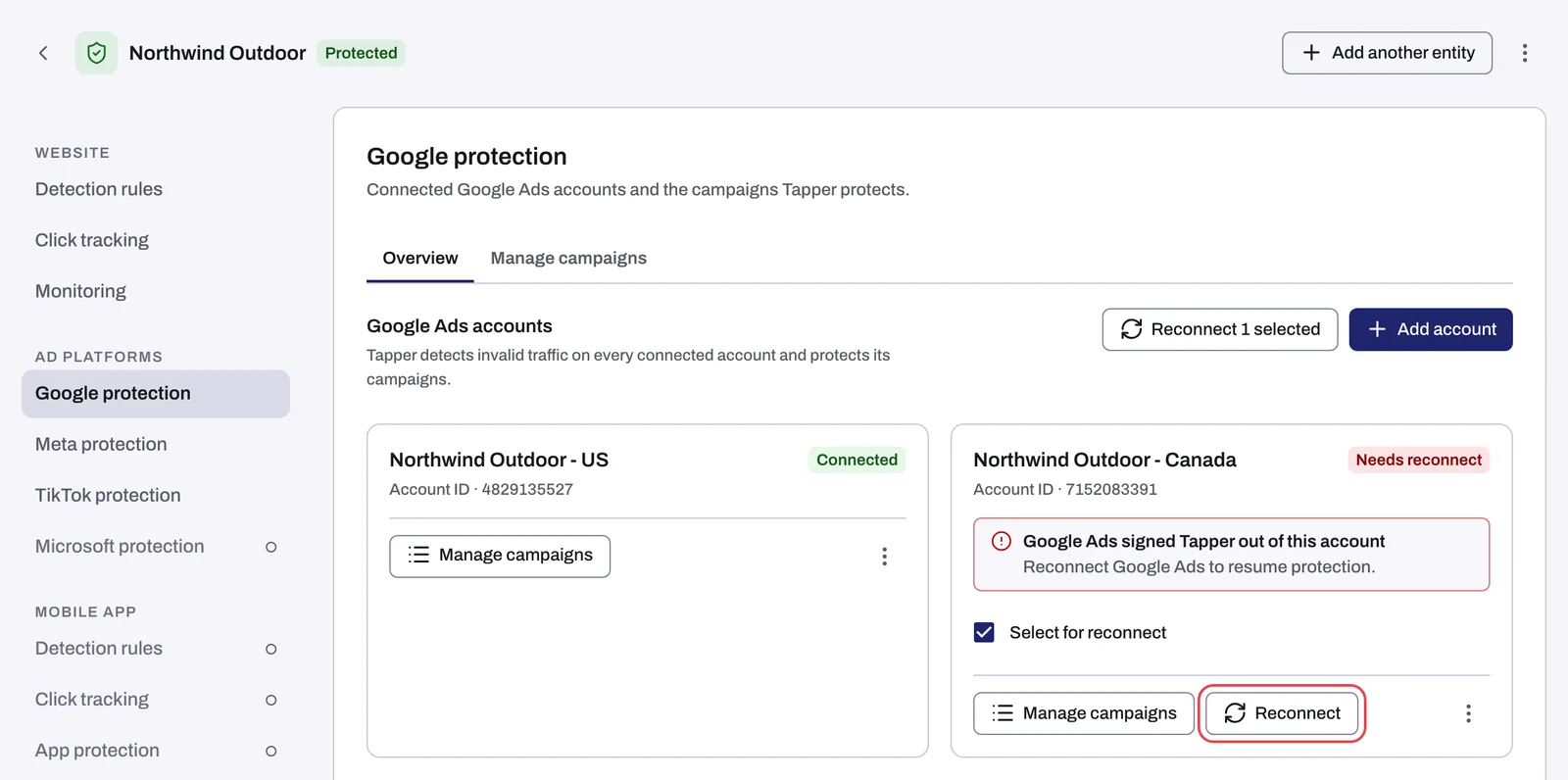Viewport: 1568px width, 780px height.
Task: Click Account ID 4829135527 text
Action: (481, 489)
